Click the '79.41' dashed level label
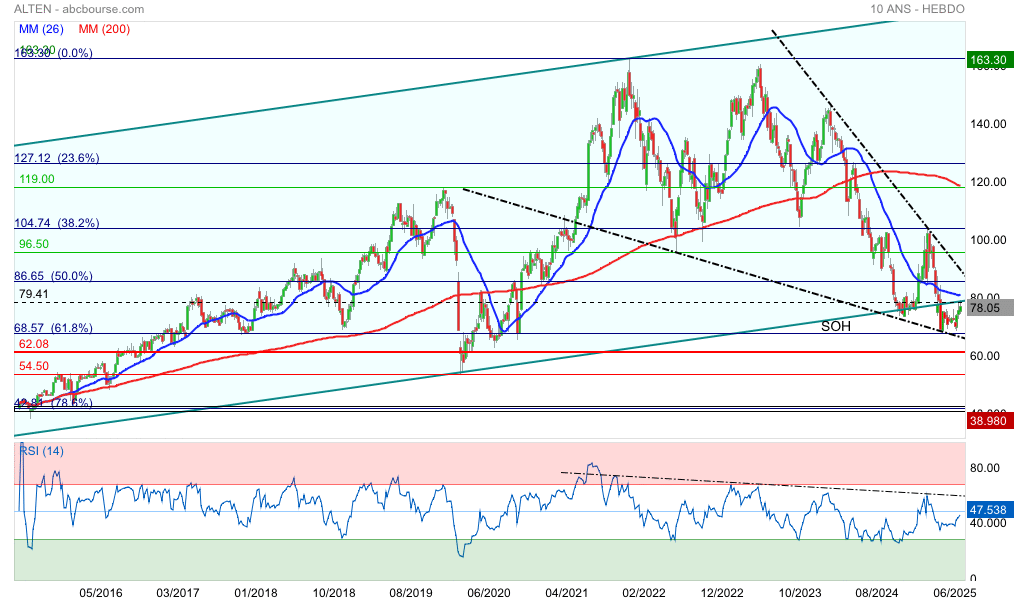This screenshot has width=1014, height=603. 34,294
